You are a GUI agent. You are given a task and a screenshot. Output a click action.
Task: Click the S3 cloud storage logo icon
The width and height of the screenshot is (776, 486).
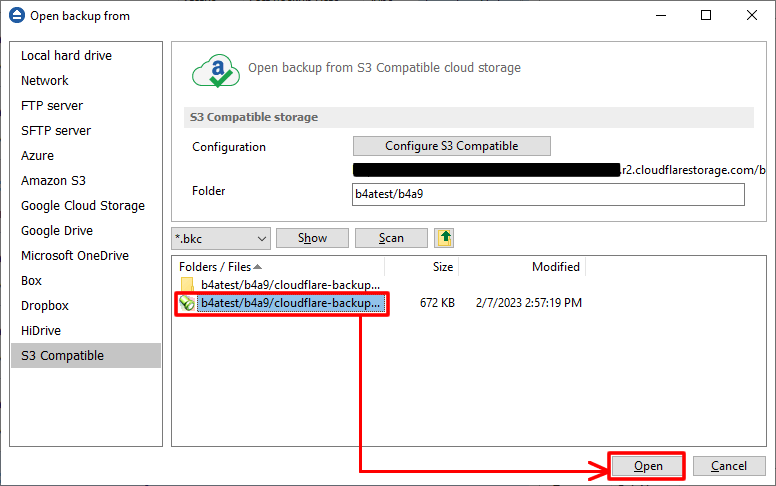click(x=214, y=71)
